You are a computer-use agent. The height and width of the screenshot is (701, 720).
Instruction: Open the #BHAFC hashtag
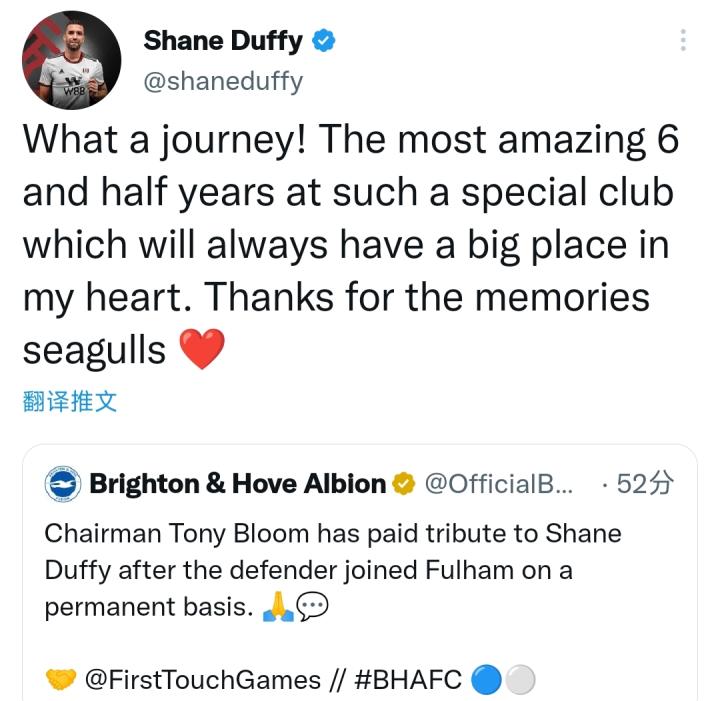[408, 680]
